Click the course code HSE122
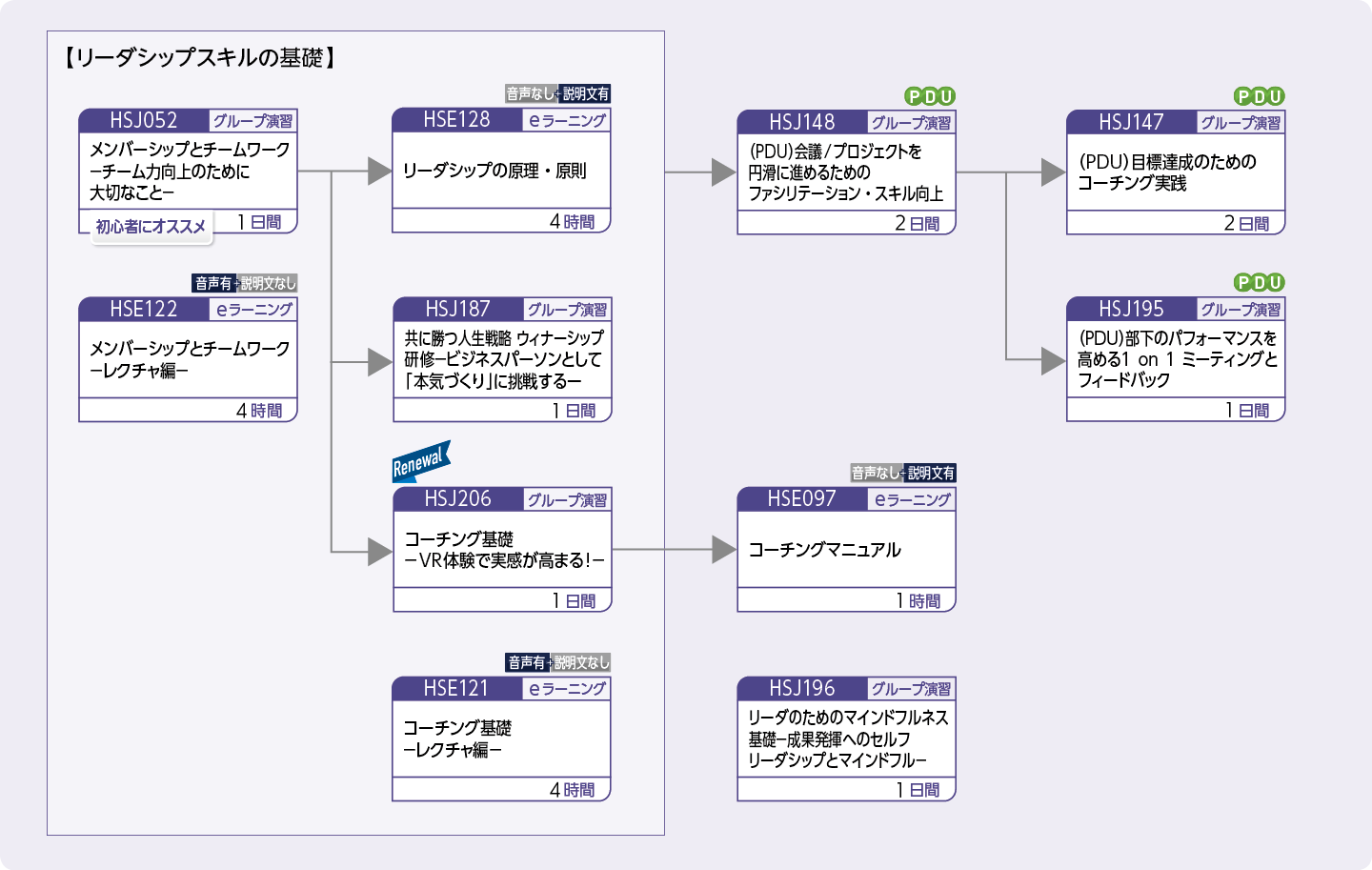Screen dimensions: 1372x870 click(x=144, y=309)
